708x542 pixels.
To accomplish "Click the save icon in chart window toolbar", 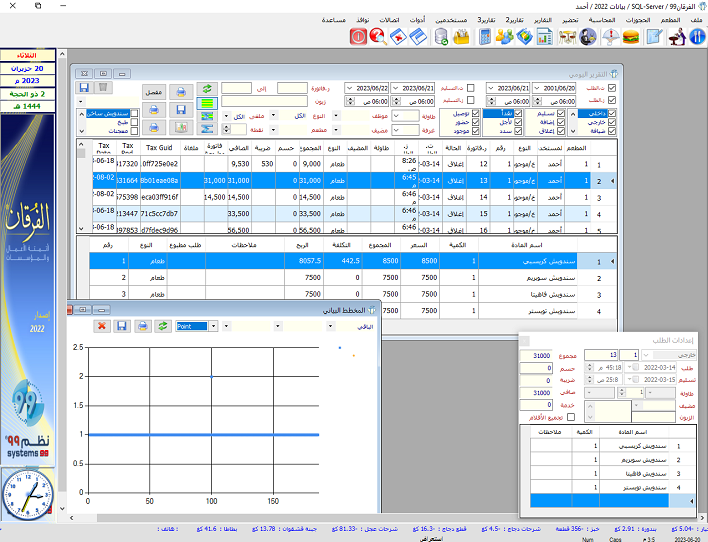I will [x=121, y=325].
